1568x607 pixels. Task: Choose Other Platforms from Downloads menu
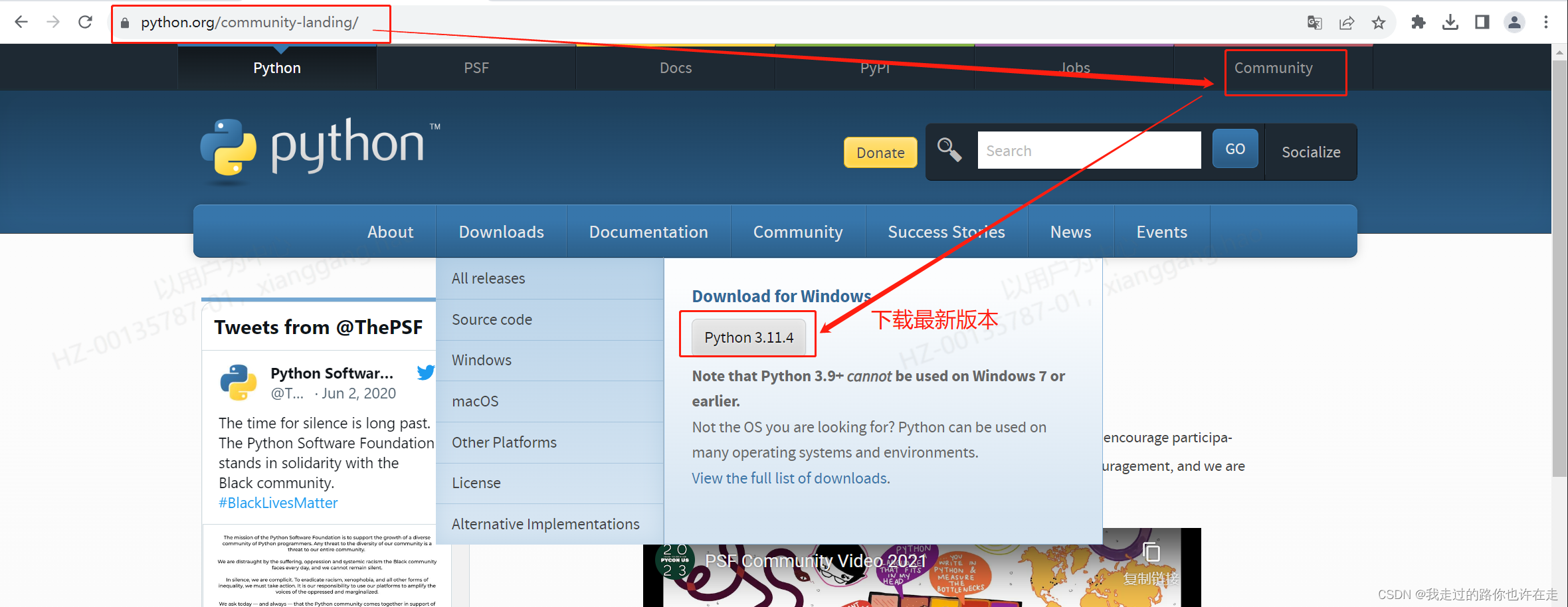549,442
